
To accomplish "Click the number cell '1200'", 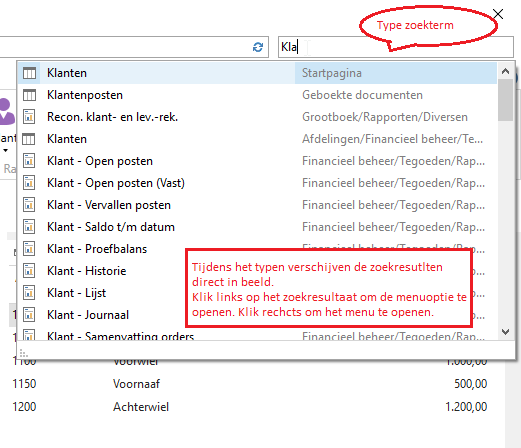I will tap(24, 407).
